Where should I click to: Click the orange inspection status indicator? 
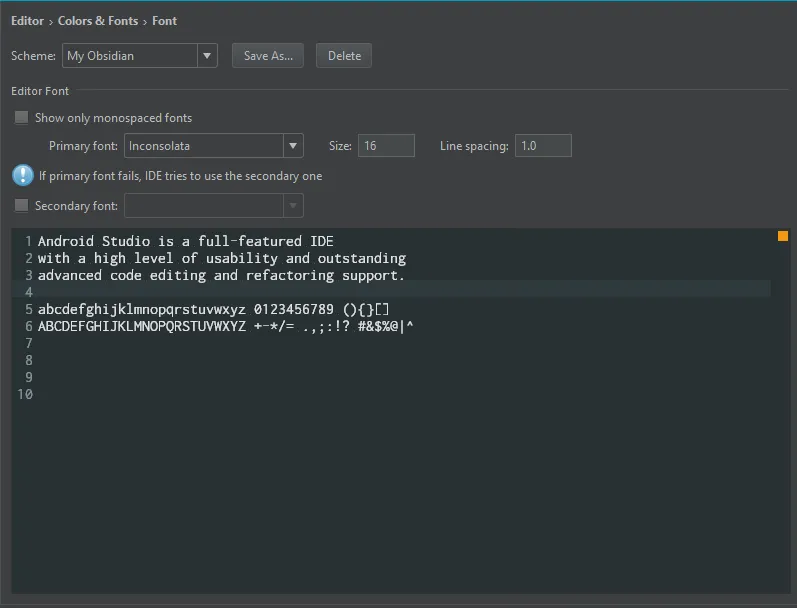tap(783, 236)
